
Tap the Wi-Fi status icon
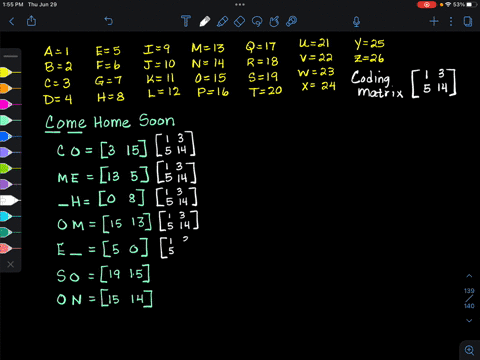tap(448, 5)
